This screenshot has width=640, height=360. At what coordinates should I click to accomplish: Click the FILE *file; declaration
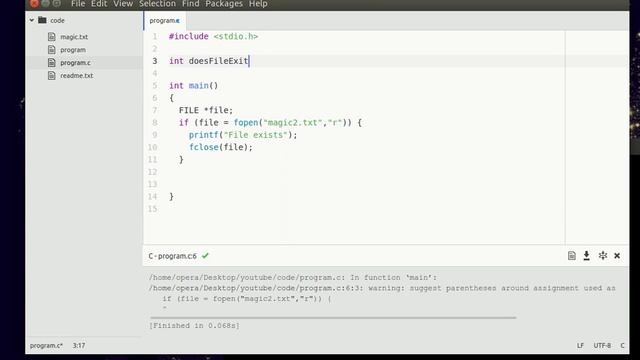[x=206, y=110]
